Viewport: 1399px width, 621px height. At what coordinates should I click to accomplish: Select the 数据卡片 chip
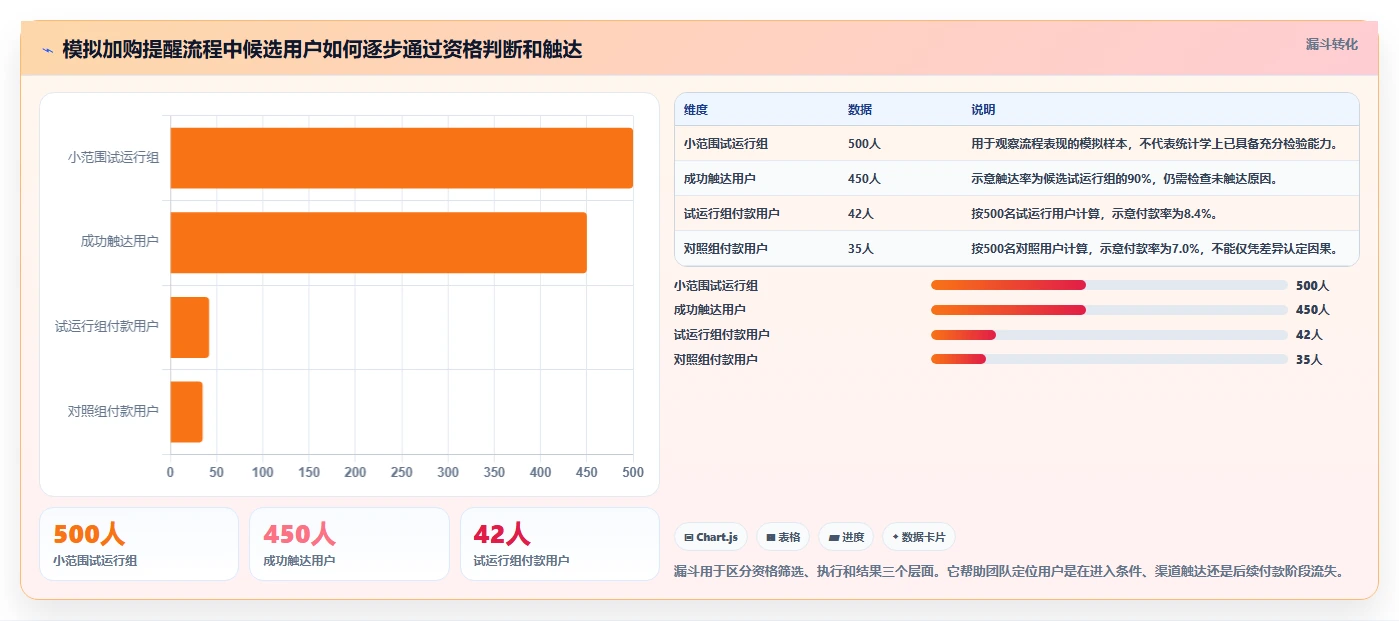coord(918,537)
